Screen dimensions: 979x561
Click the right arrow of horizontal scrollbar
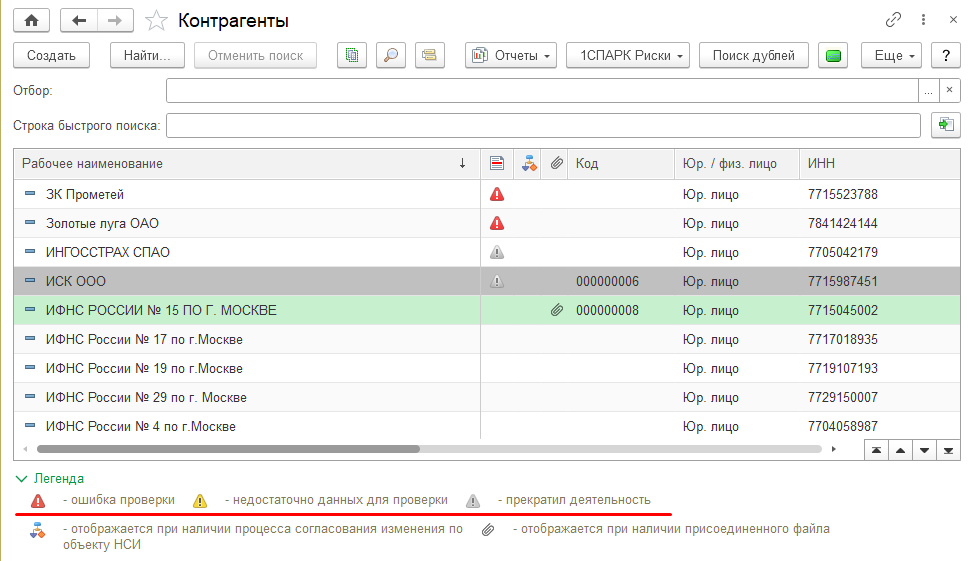point(834,449)
